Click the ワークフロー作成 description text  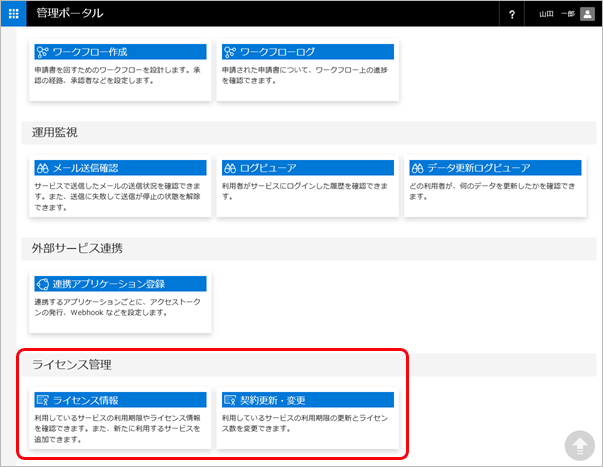[117, 75]
